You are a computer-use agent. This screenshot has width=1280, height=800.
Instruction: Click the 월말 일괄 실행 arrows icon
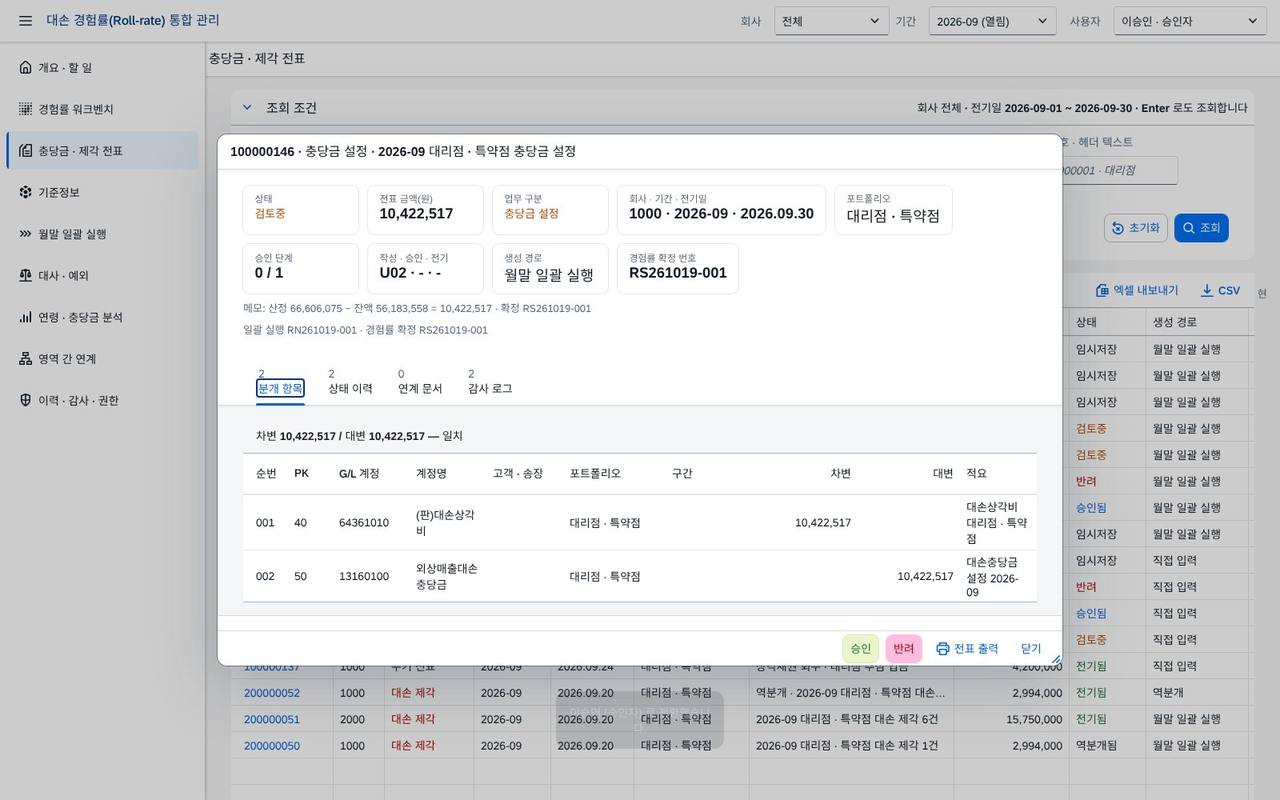coord(26,234)
